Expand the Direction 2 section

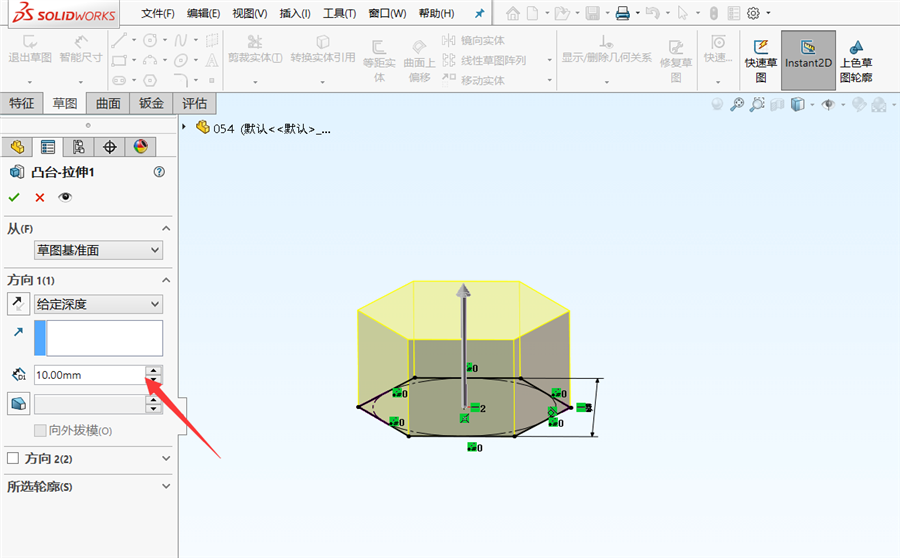[166, 458]
